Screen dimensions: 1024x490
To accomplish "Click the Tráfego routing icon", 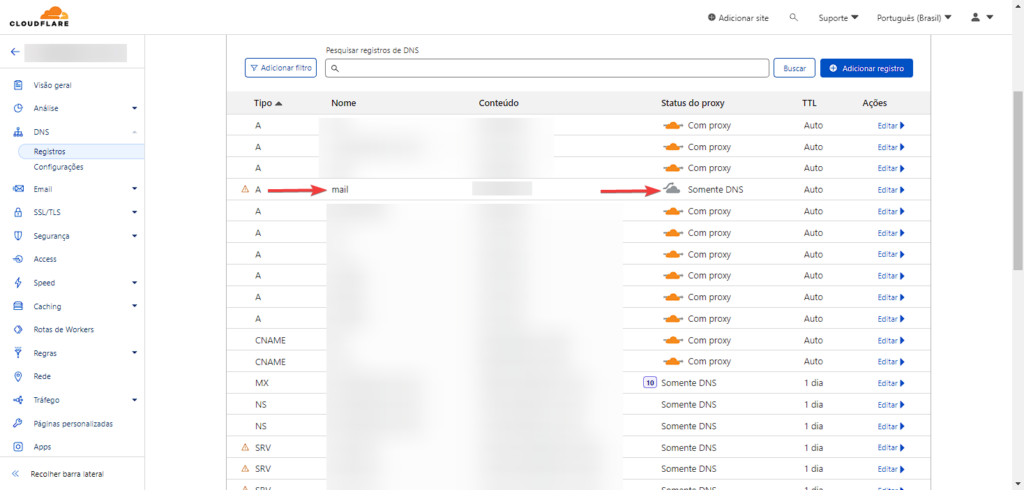I will 18,400.
